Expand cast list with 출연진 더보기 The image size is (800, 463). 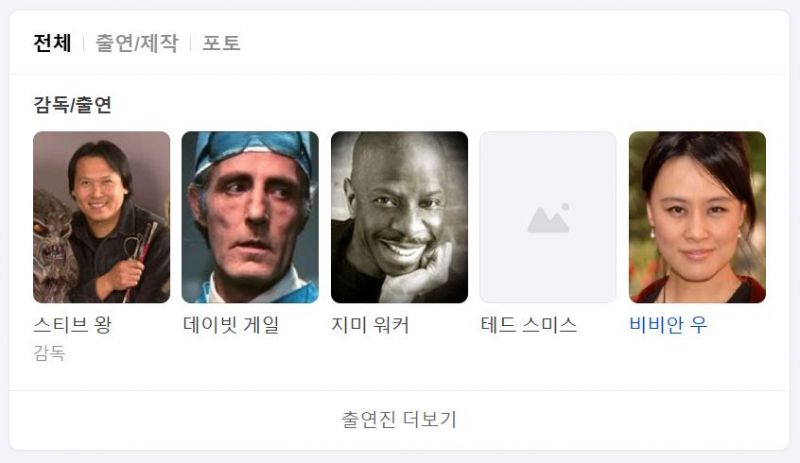click(x=399, y=420)
